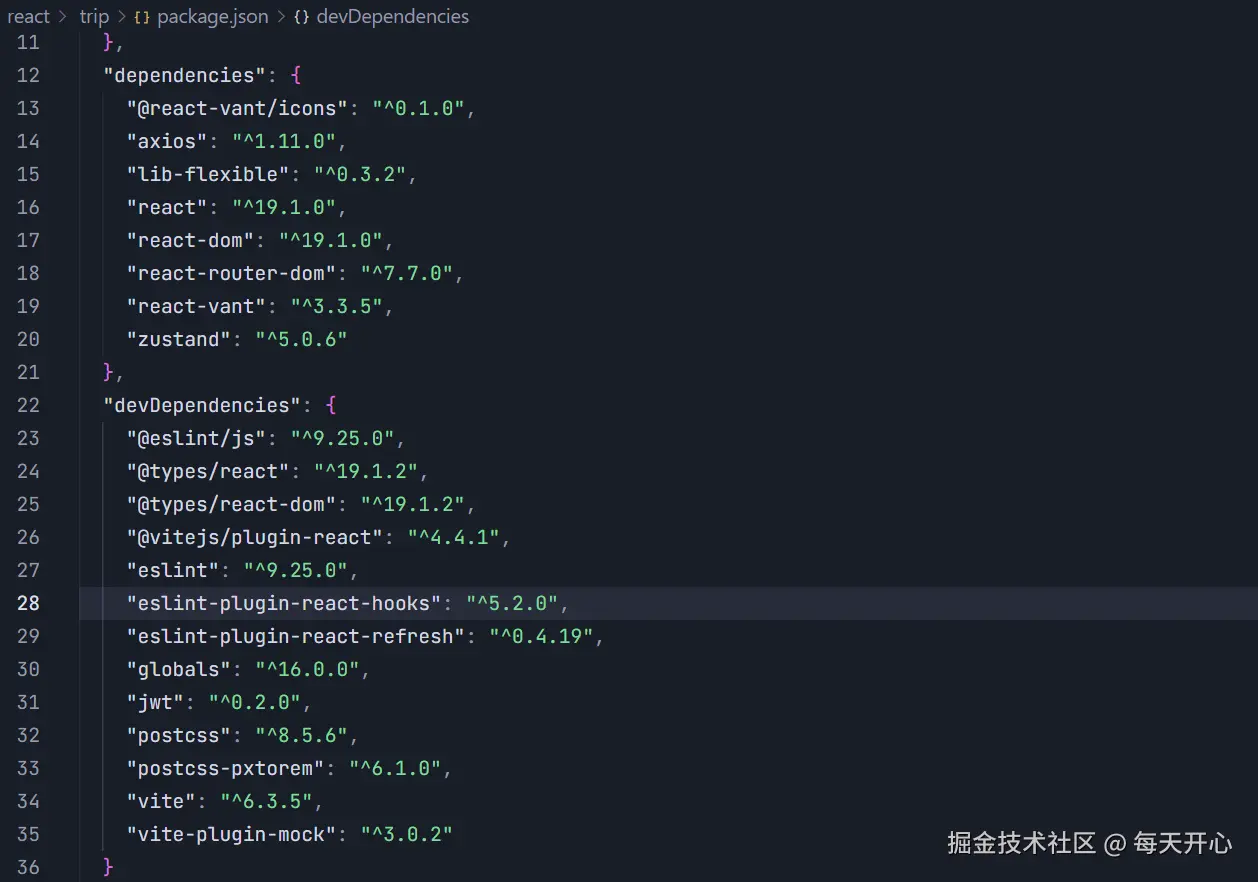The width and height of the screenshot is (1258, 882).
Task: Click the opening brace after "devDependencies"
Action: click(x=332, y=405)
